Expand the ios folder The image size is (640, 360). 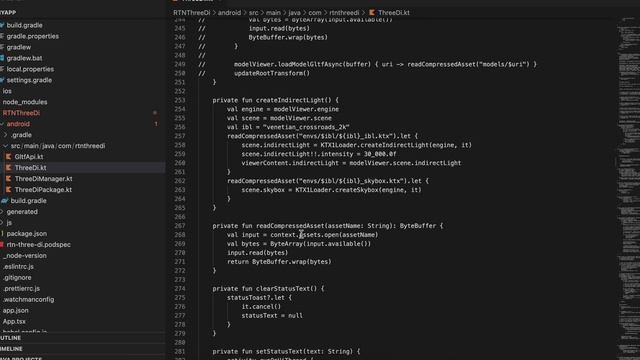pyautogui.click(x=7, y=91)
